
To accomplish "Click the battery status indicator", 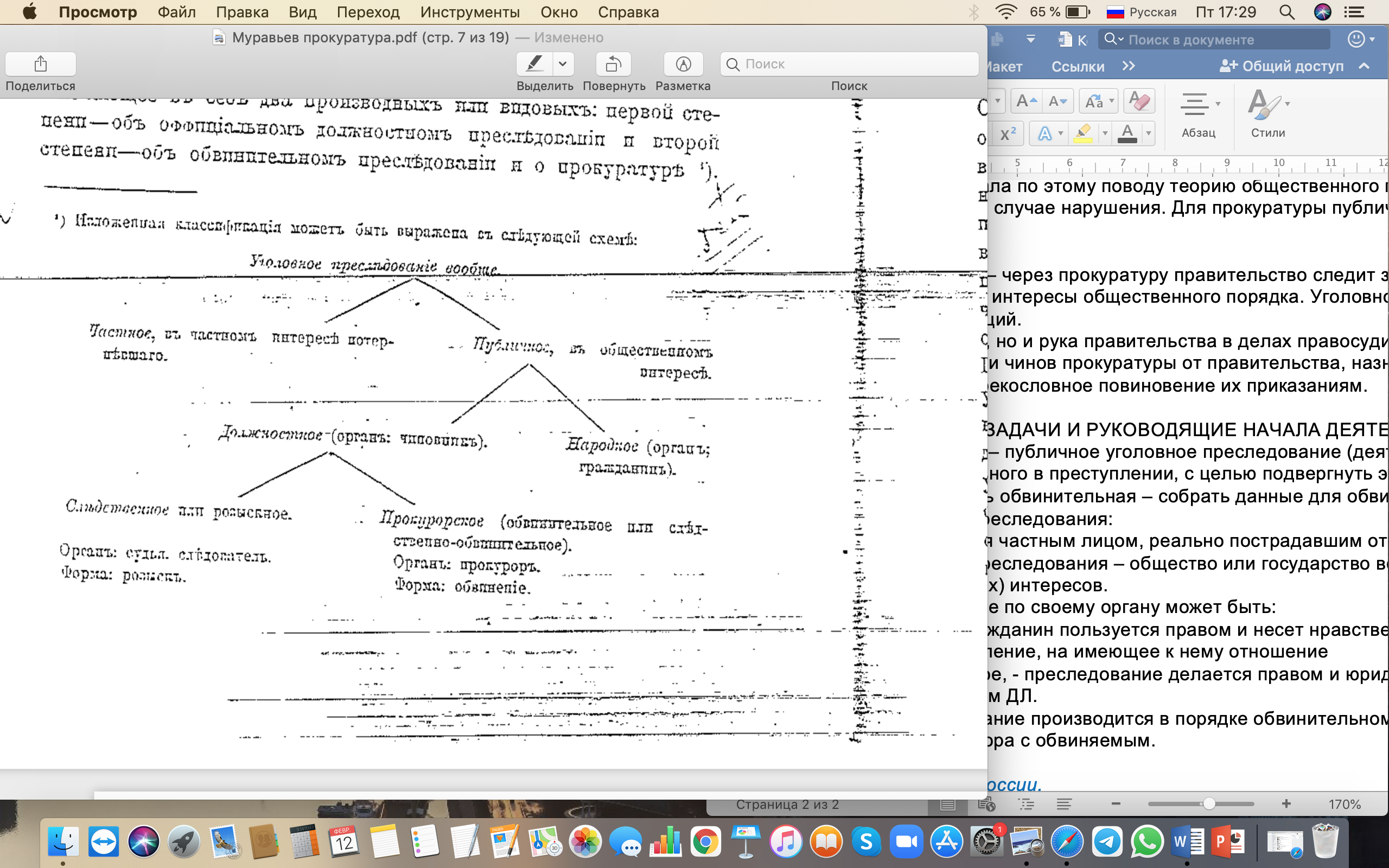I will [x=1059, y=12].
